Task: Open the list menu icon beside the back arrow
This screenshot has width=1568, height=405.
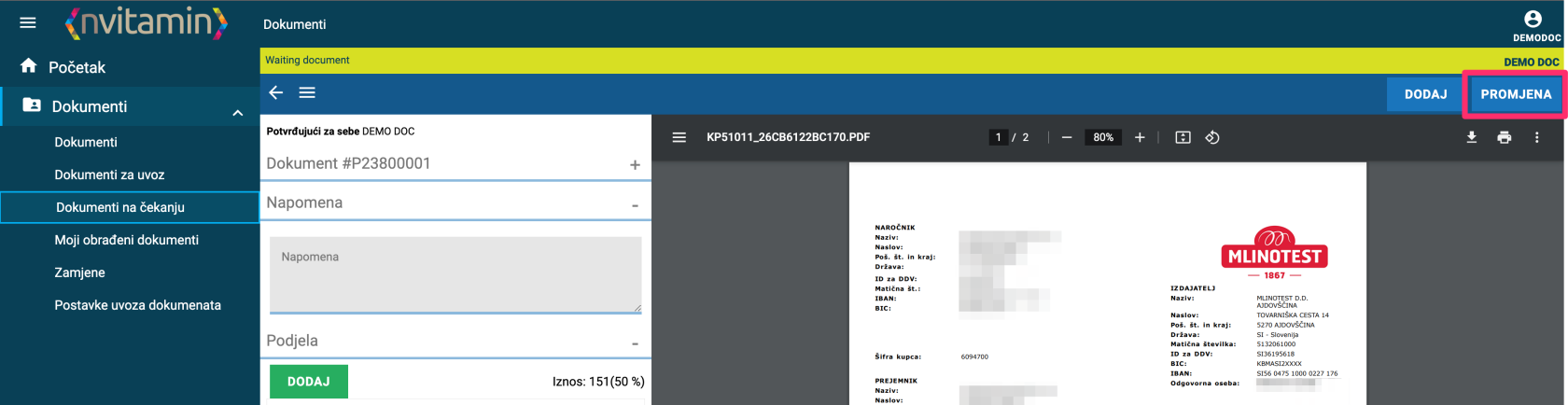Action: click(x=307, y=92)
